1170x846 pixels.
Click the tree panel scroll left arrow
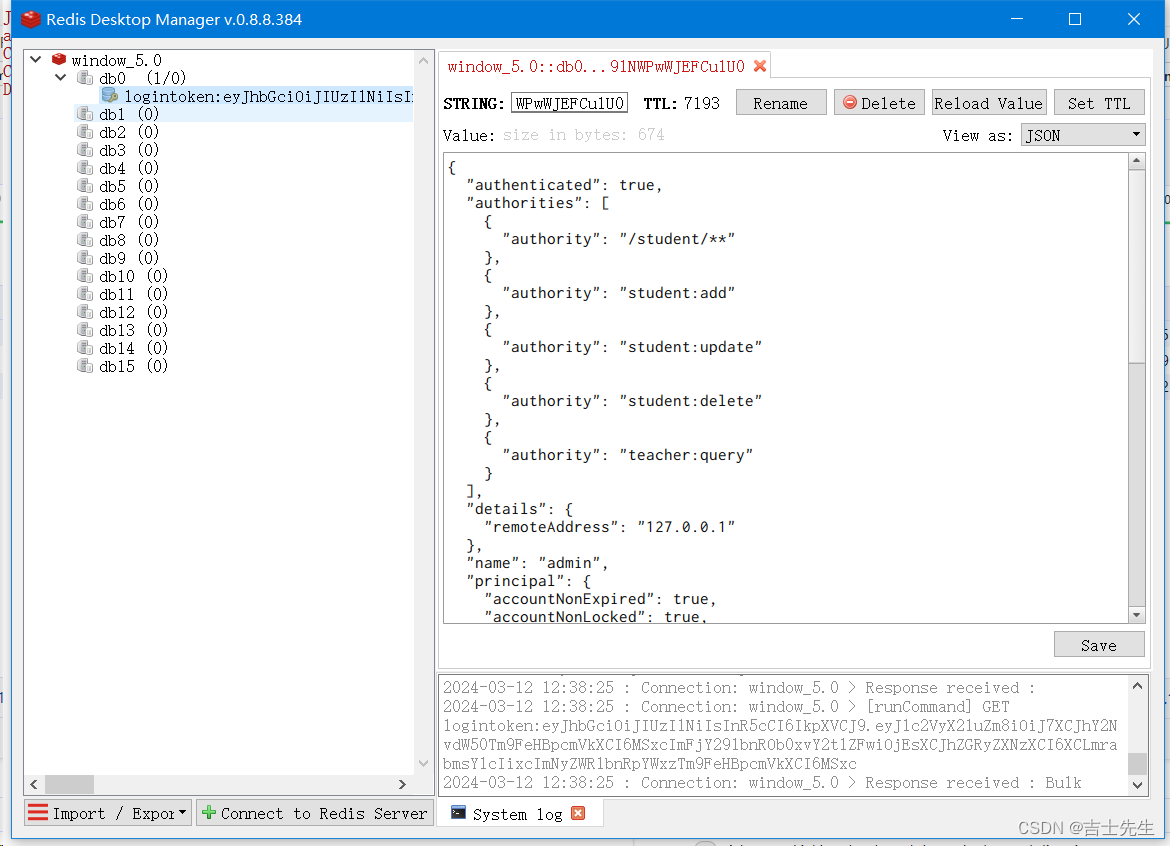click(34, 784)
